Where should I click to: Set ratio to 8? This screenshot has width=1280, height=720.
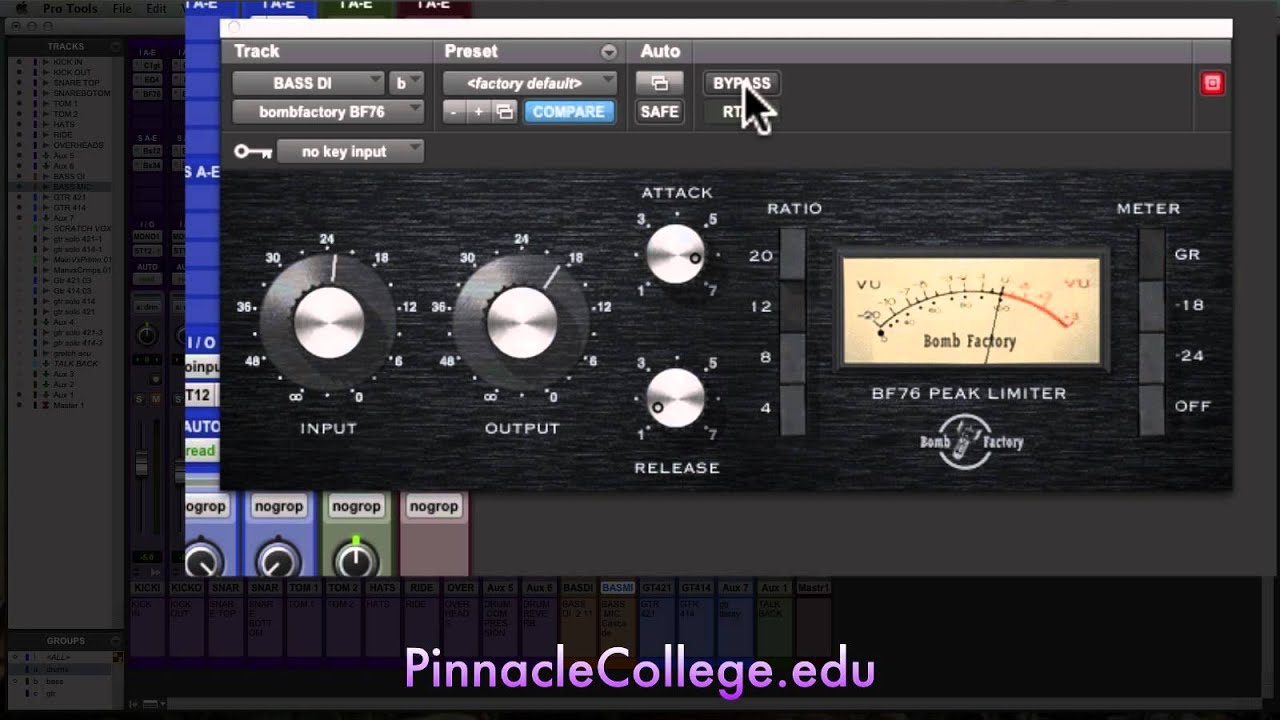click(x=792, y=357)
